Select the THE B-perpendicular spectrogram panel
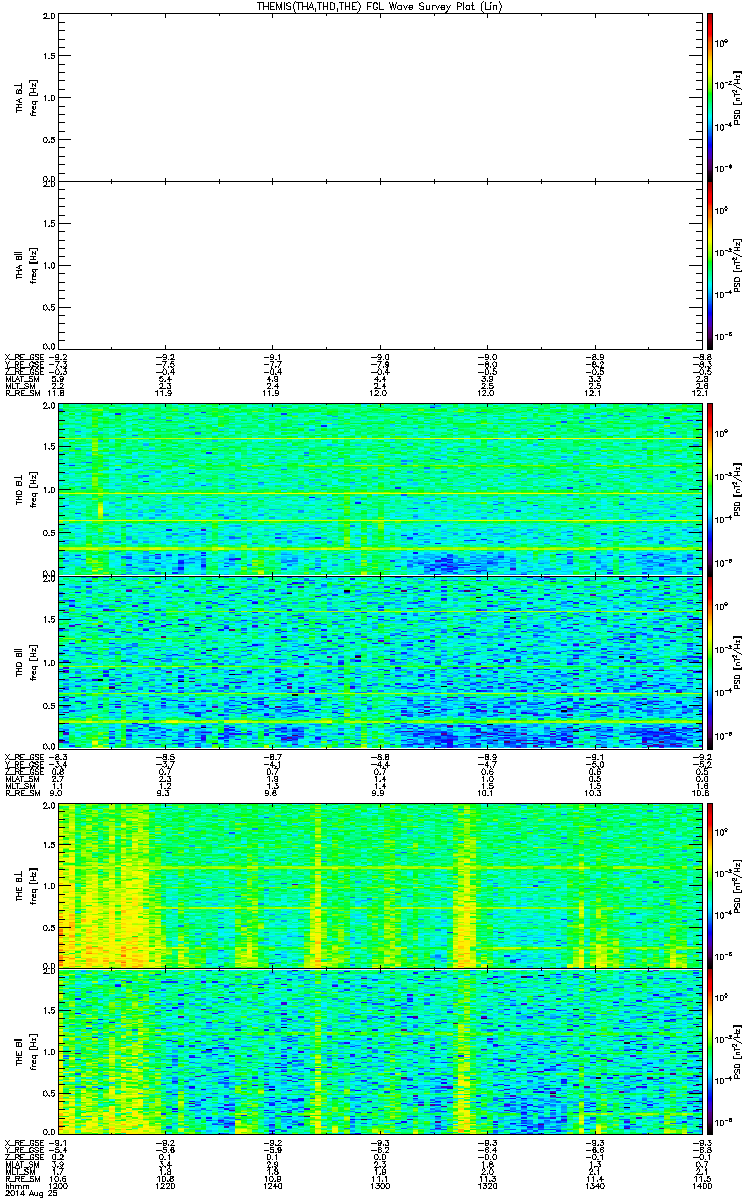This screenshot has height=1200, width=750. click(x=379, y=885)
